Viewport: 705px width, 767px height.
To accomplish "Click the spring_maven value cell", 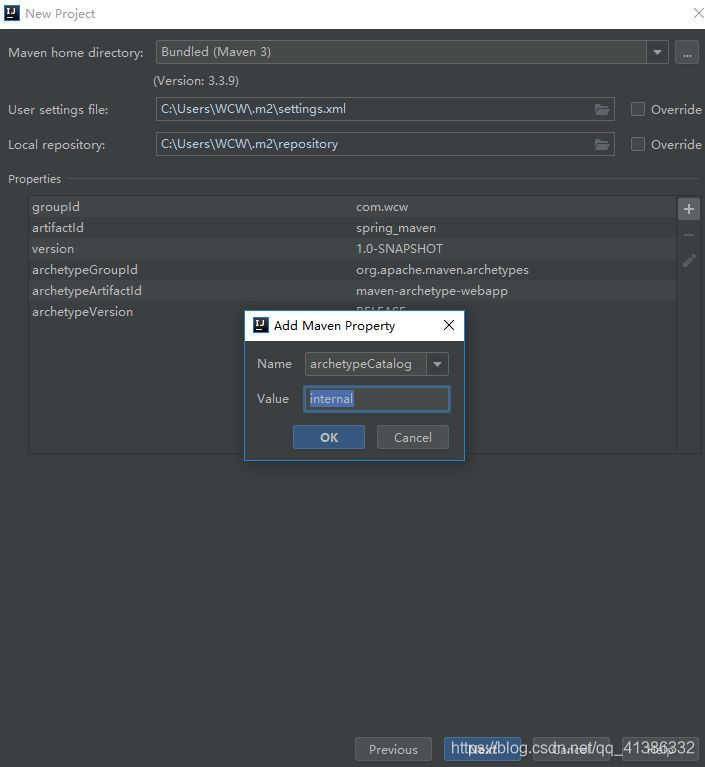I will coord(396,228).
